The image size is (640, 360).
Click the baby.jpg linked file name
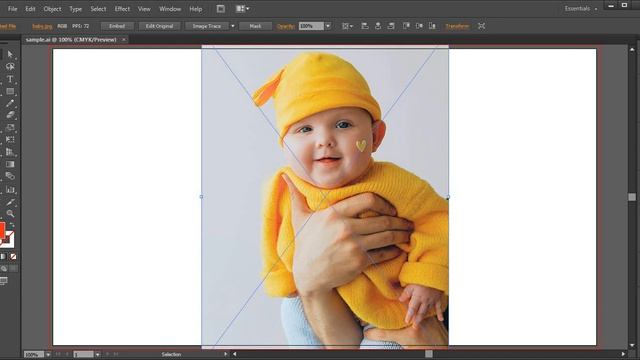[42, 26]
